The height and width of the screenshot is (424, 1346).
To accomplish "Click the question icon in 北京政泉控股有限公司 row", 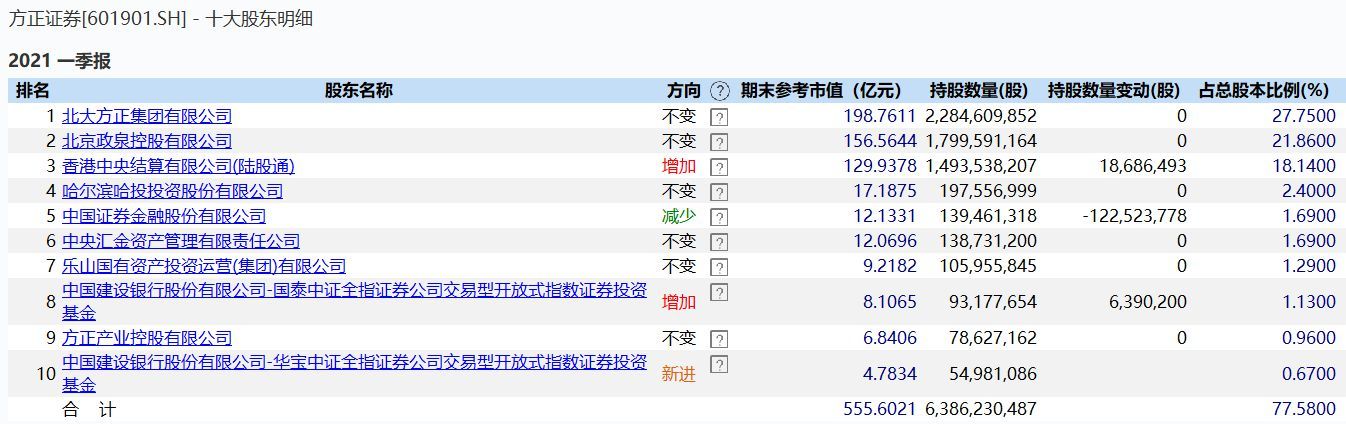I will [718, 142].
